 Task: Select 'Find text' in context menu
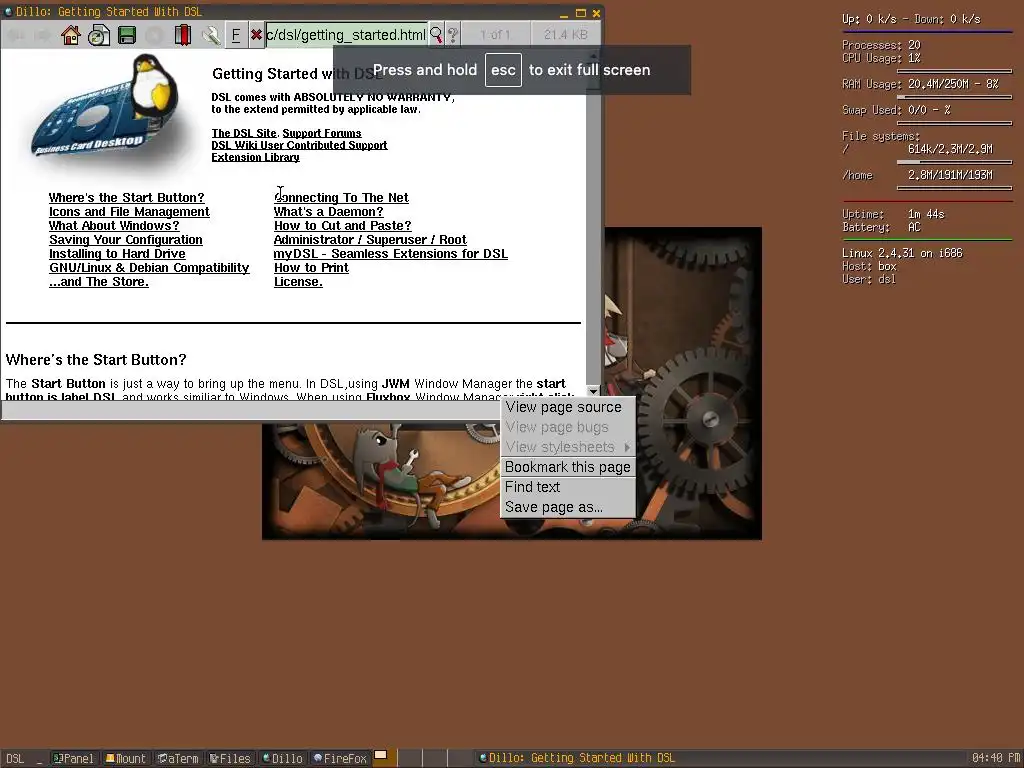[x=568, y=487]
